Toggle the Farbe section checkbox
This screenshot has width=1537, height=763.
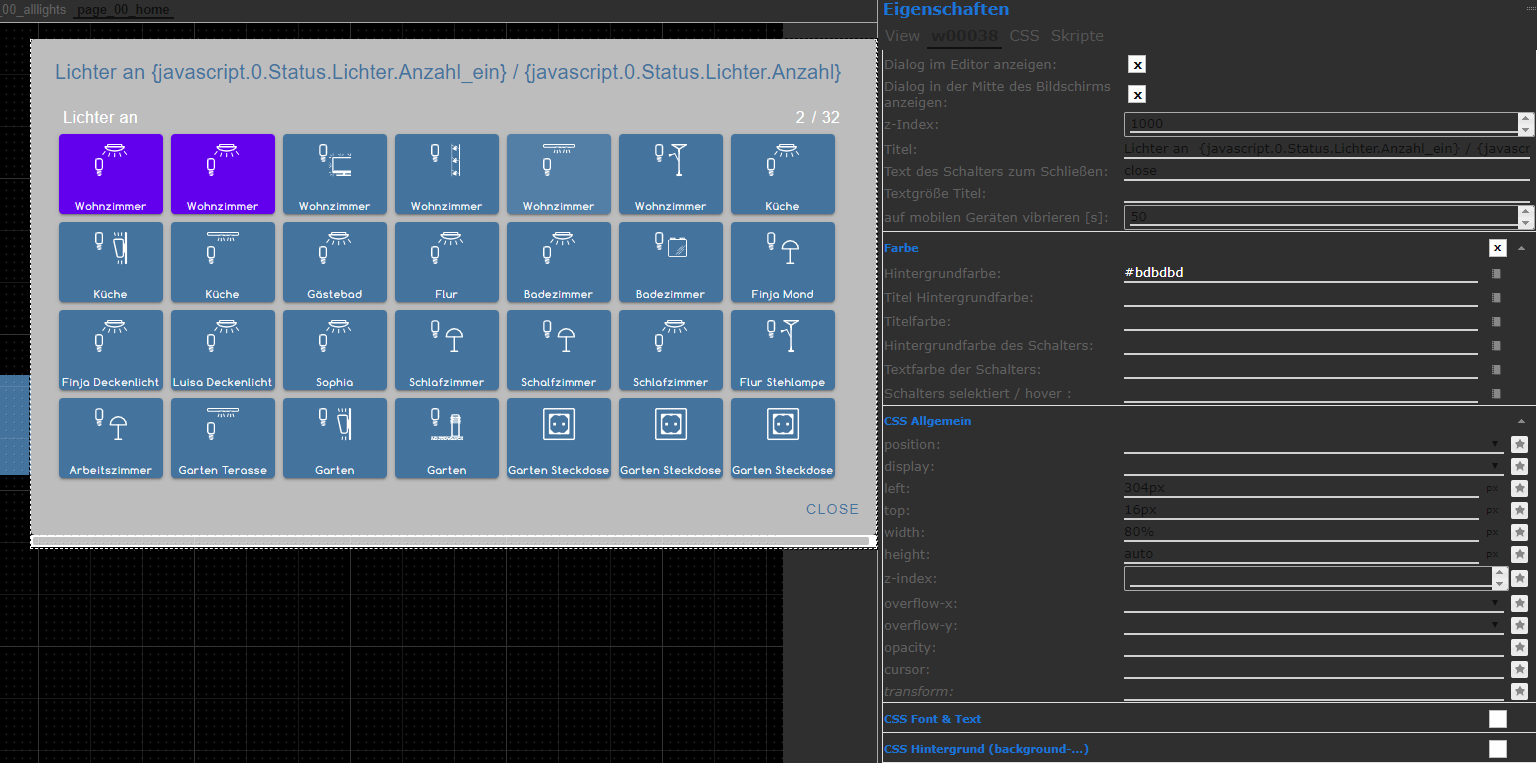[x=1497, y=248]
